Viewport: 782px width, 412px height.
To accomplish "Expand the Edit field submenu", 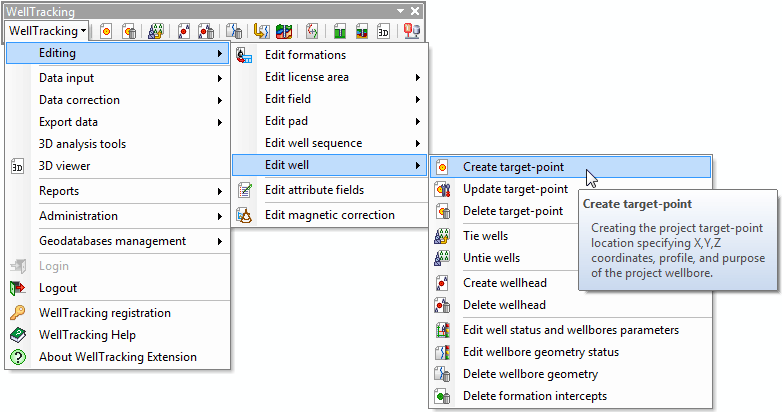I will pyautogui.click(x=330, y=99).
